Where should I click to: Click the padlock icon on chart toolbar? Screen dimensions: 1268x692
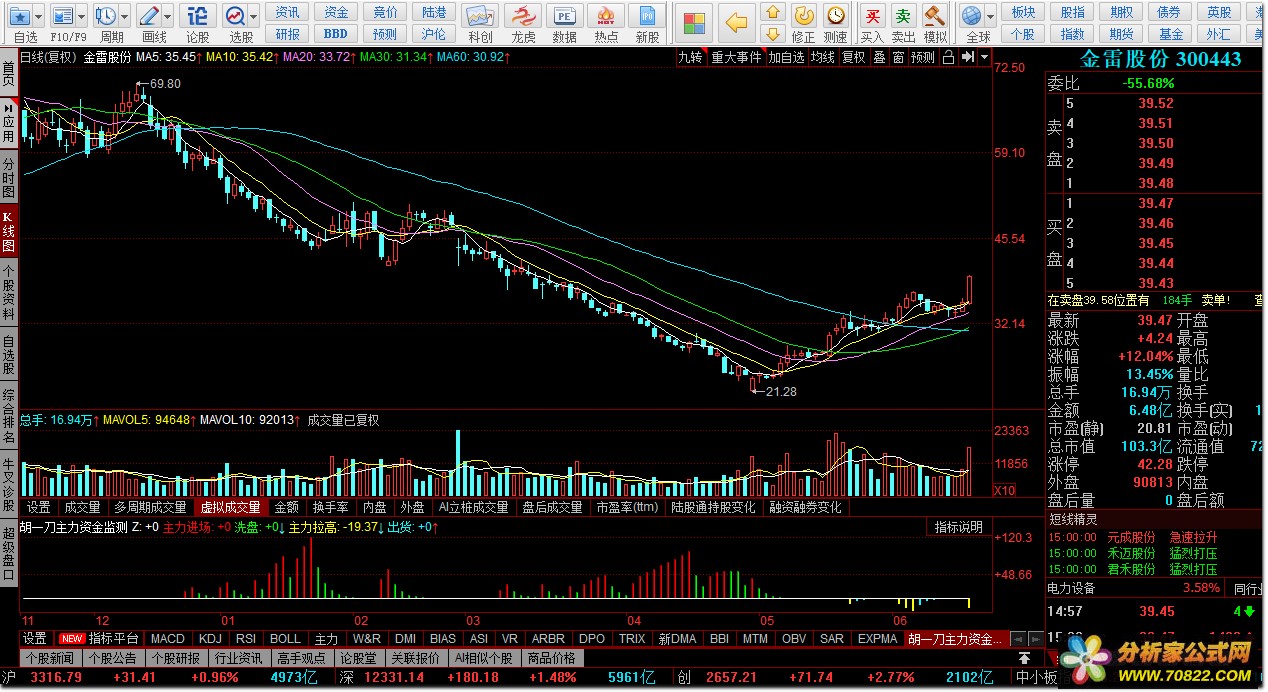949,58
